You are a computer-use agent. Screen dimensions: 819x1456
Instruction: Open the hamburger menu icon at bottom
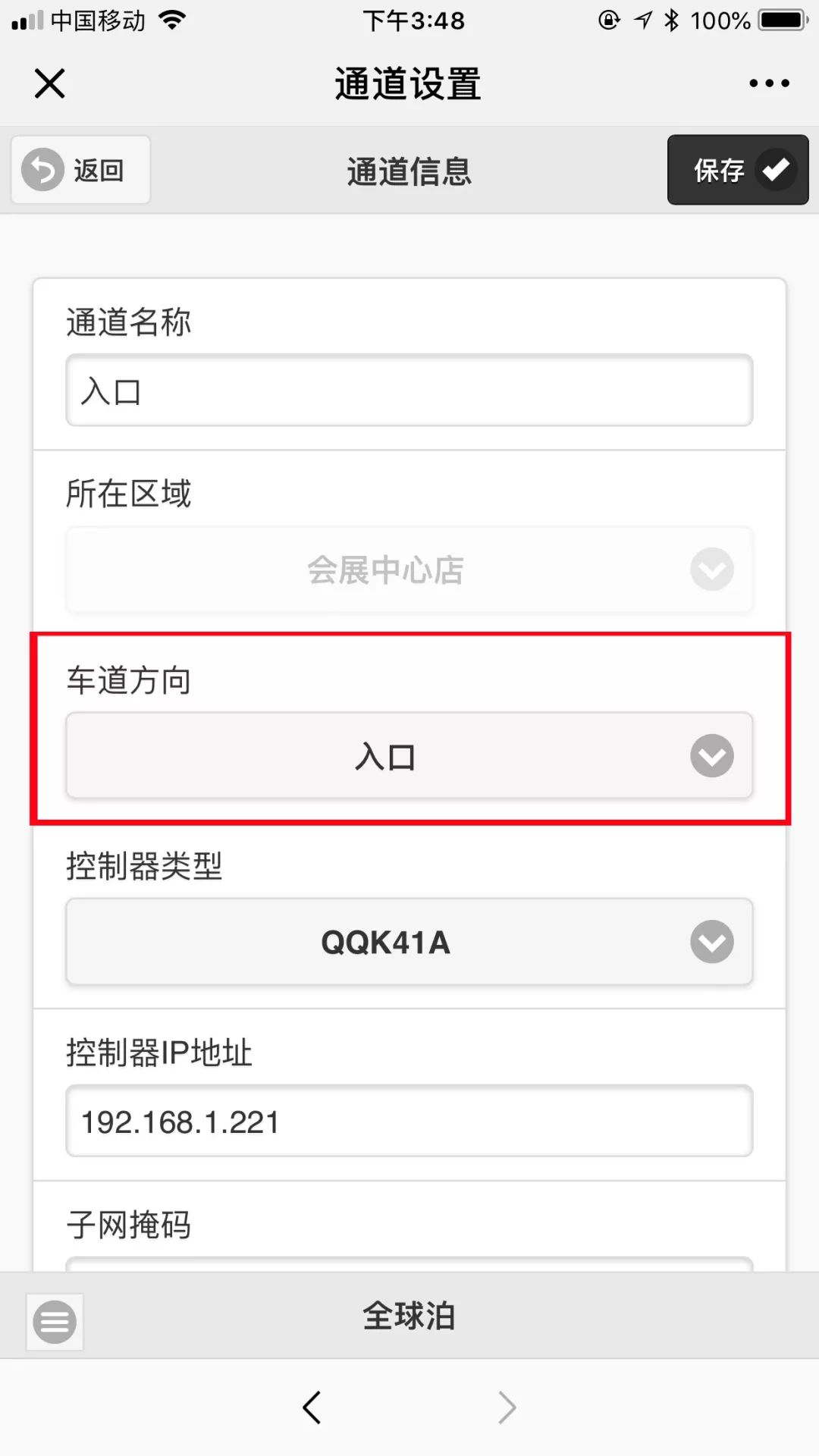tap(55, 1322)
